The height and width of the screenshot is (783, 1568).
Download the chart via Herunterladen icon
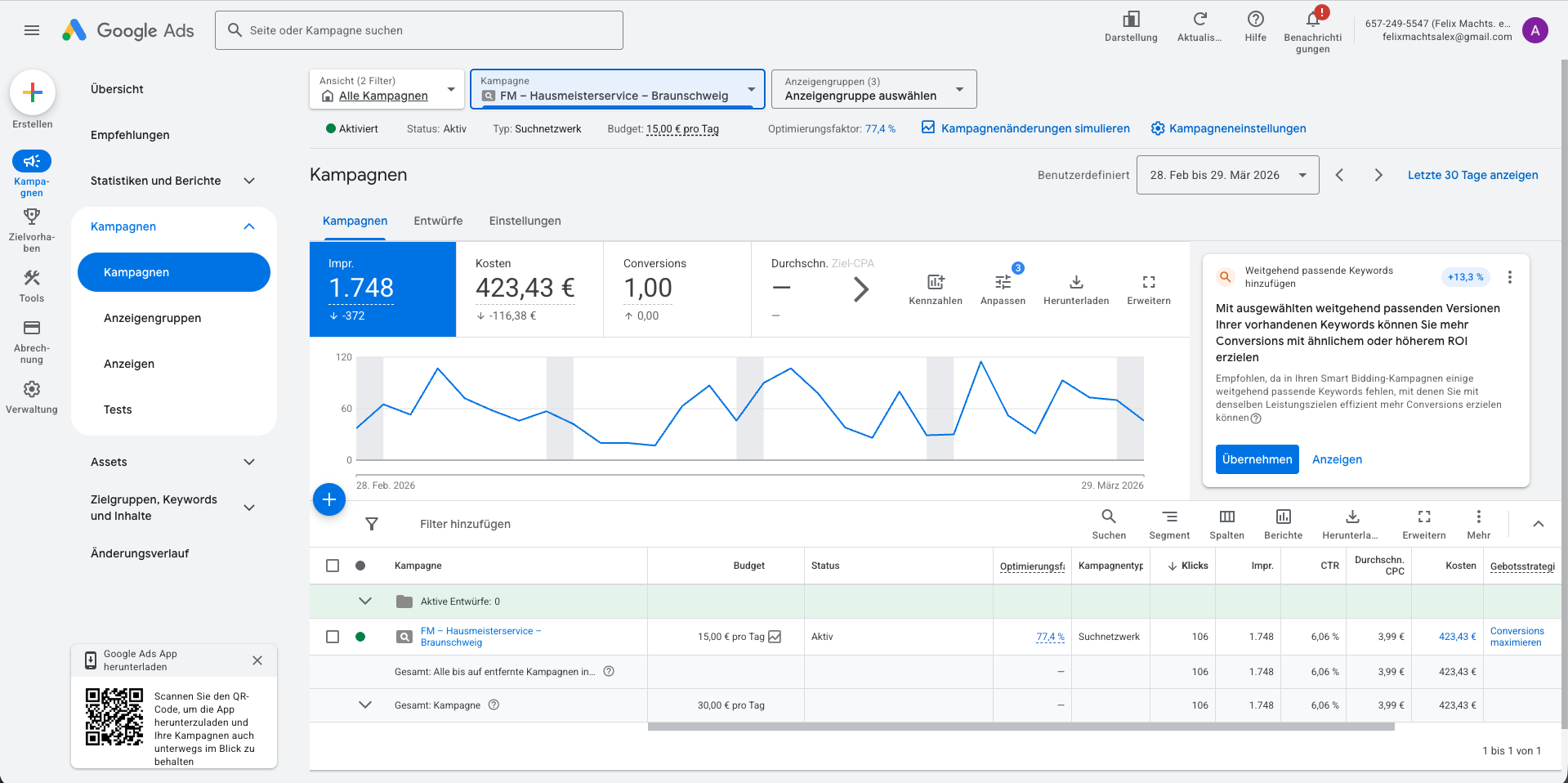[1076, 282]
